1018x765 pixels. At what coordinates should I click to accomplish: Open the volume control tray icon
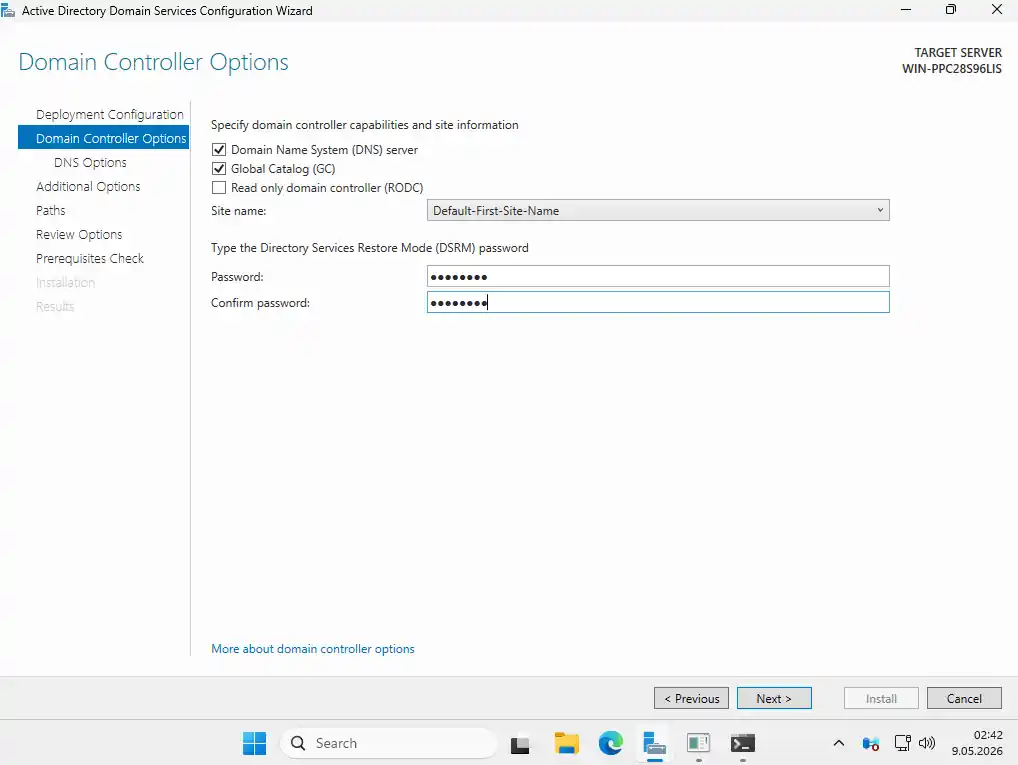927,743
